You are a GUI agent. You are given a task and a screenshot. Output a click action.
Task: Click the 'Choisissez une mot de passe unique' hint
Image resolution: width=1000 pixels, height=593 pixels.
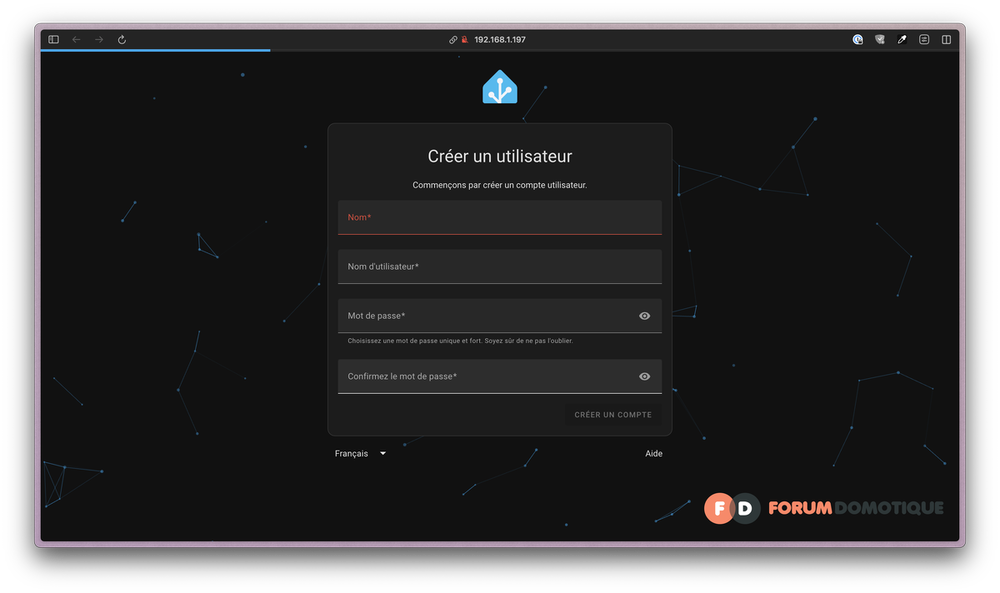pyautogui.click(x=460, y=340)
